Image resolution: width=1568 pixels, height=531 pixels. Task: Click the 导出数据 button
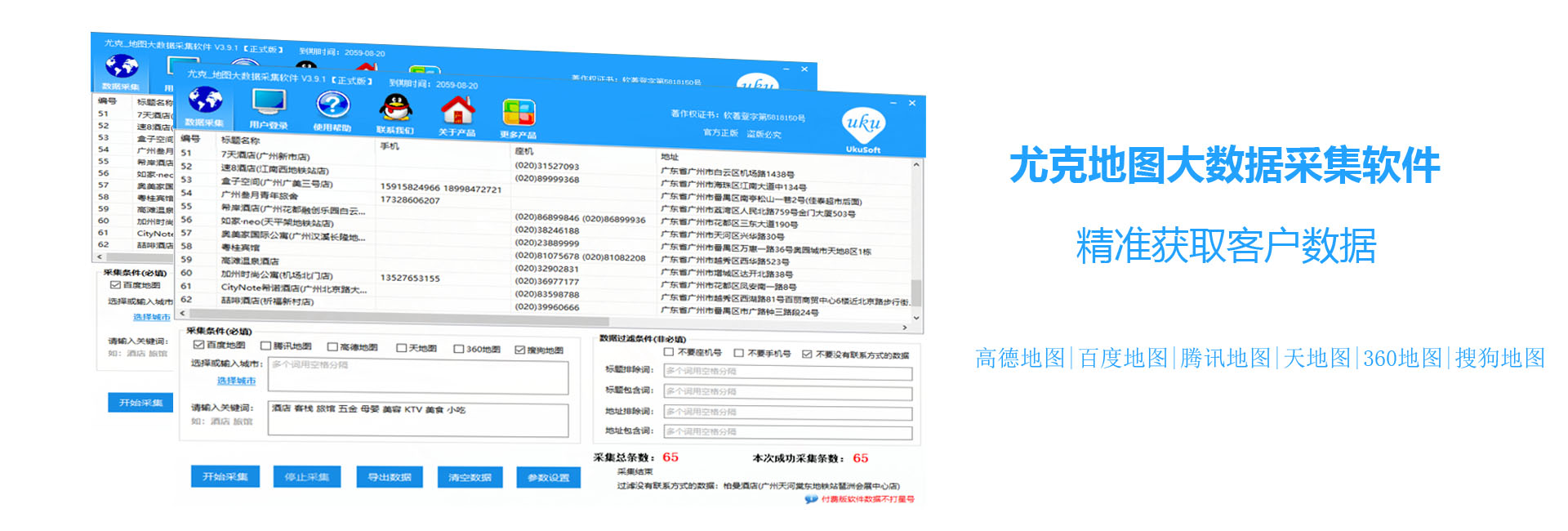tap(390, 477)
